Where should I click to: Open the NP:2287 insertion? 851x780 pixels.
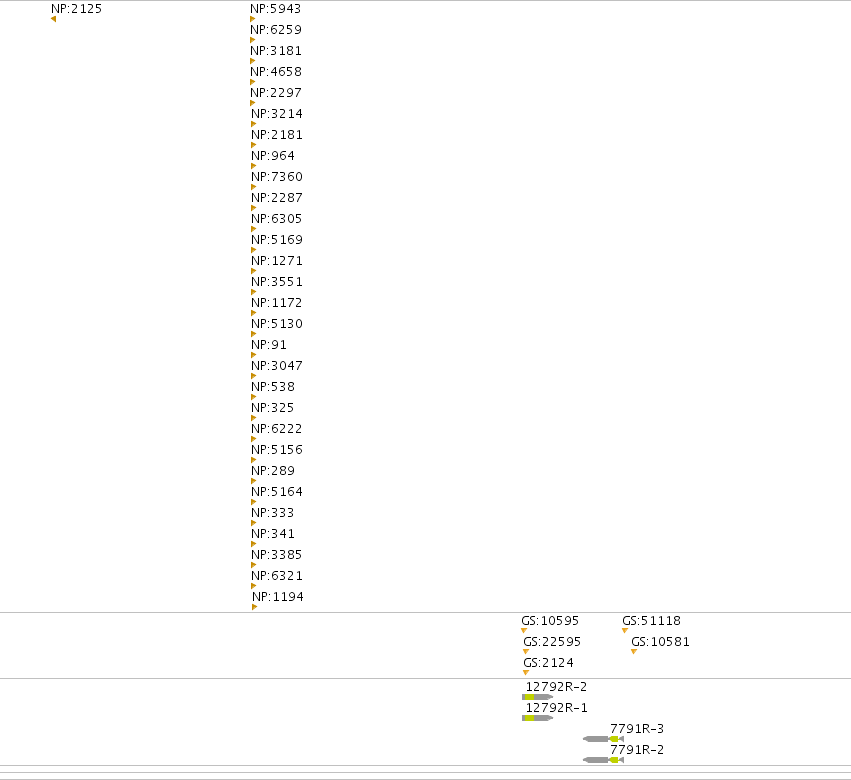(x=277, y=198)
